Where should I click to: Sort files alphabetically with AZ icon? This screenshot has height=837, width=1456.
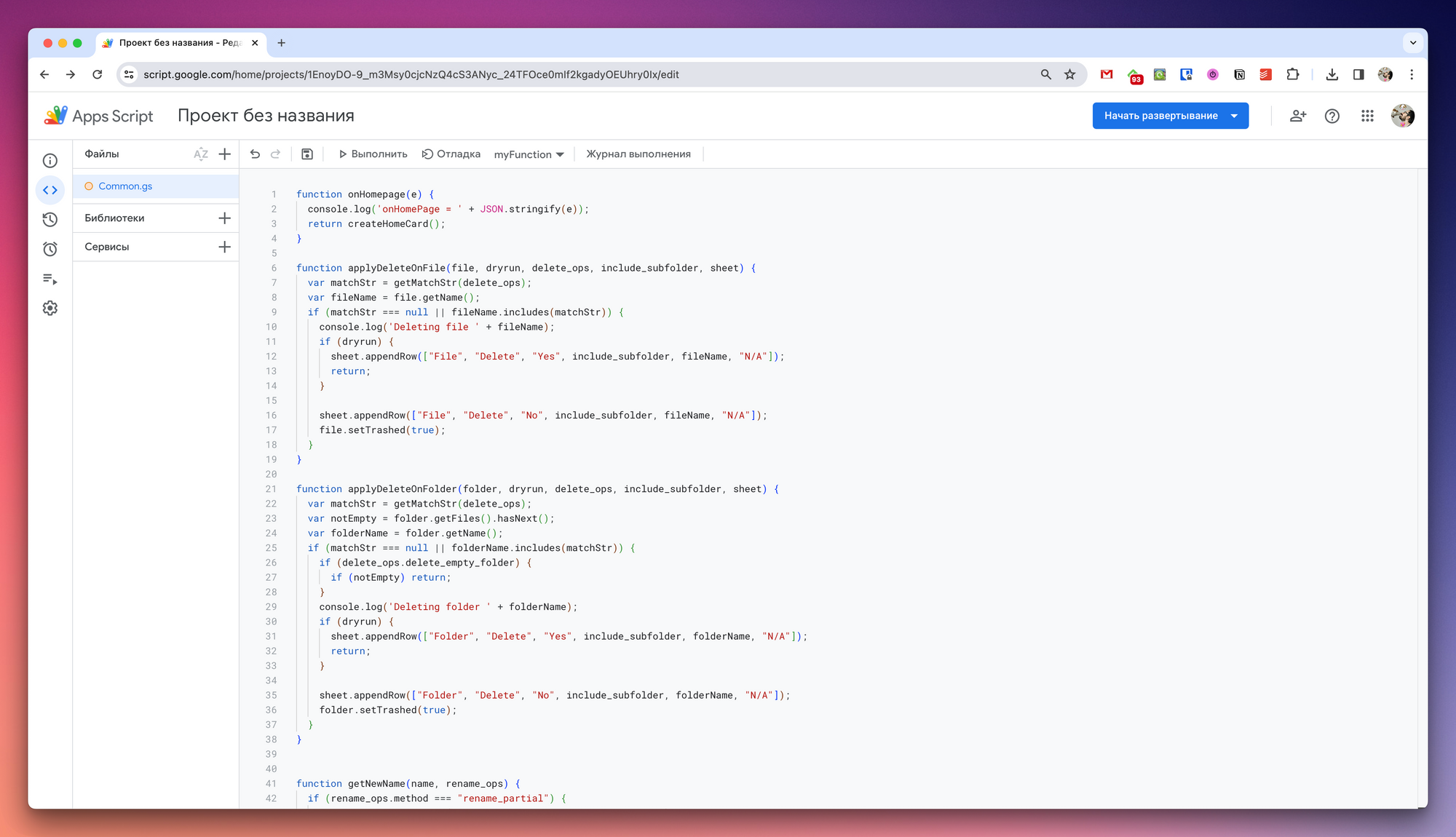[x=201, y=154]
